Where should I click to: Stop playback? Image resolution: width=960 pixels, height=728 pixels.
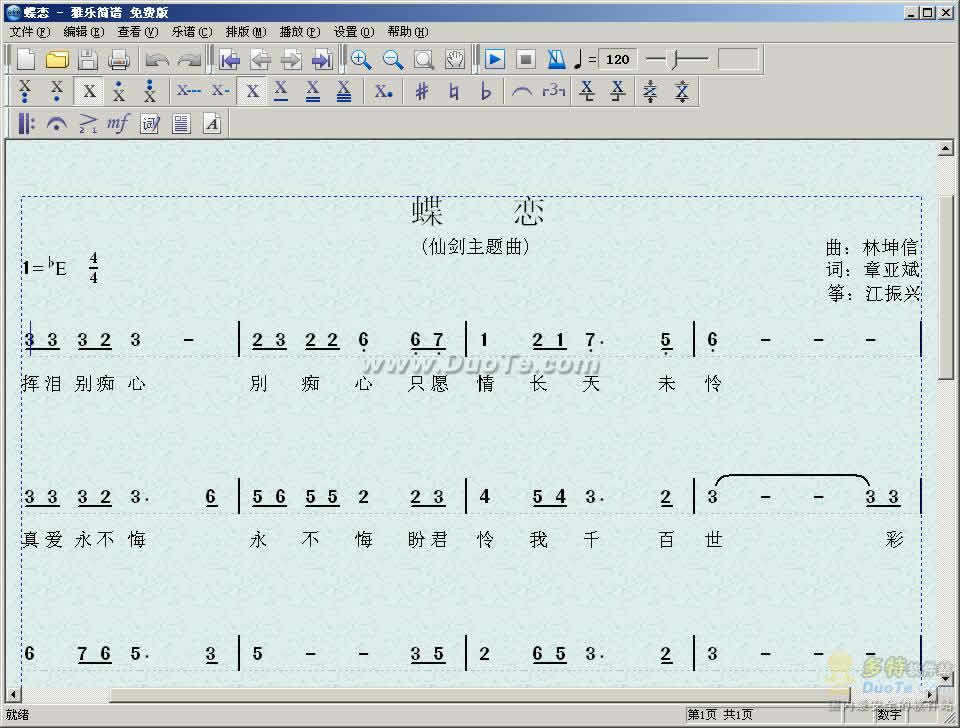(x=525, y=59)
